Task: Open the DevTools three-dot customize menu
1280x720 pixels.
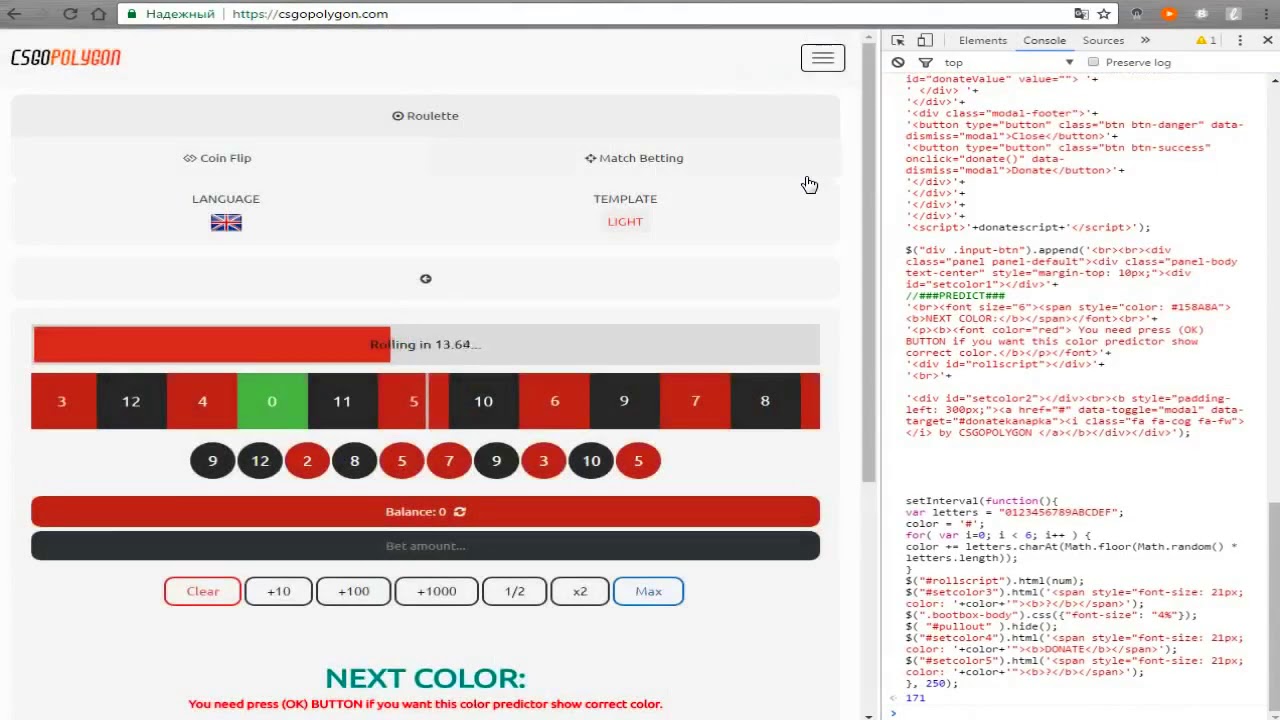Action: (x=1240, y=40)
